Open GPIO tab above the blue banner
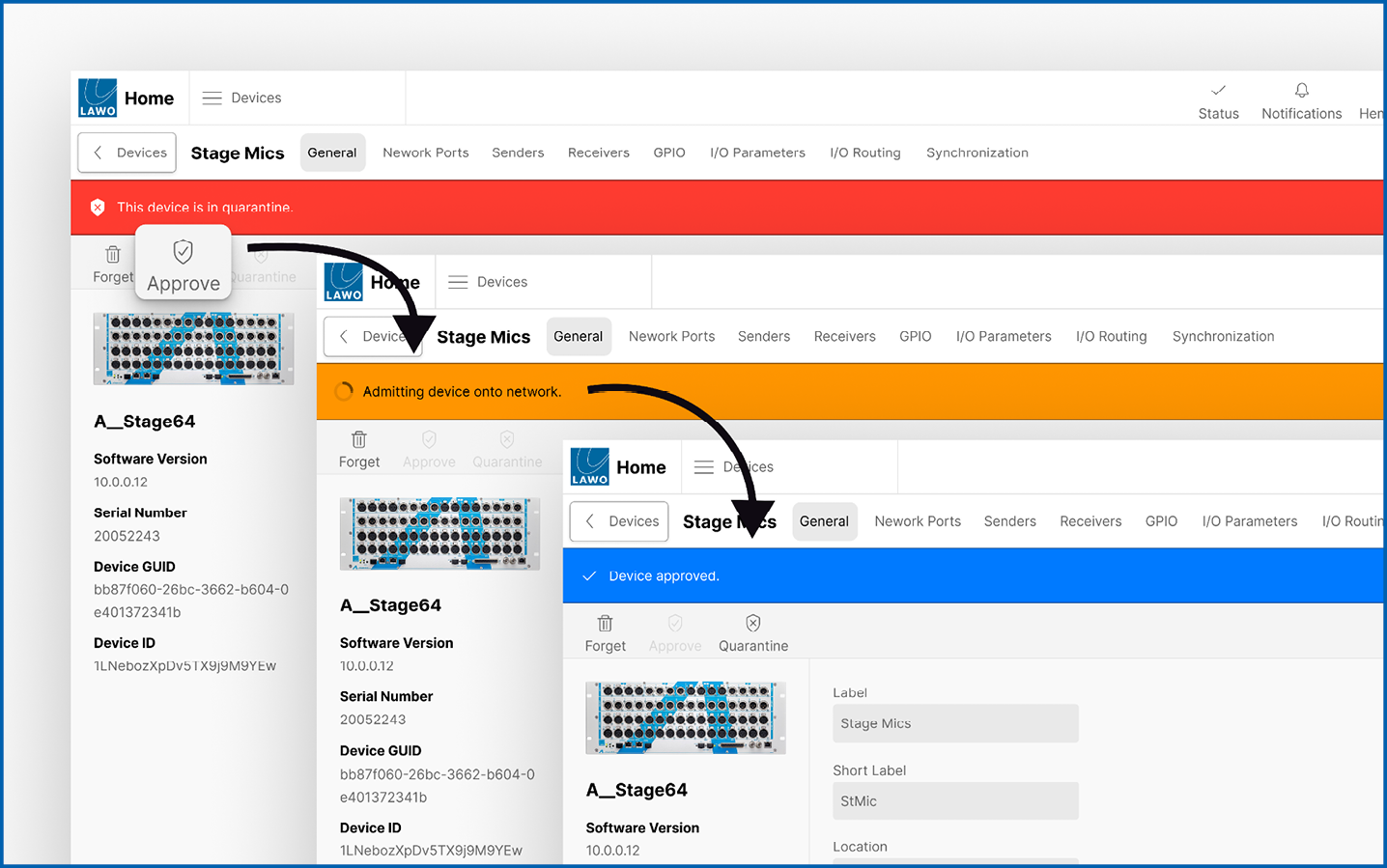Image resolution: width=1387 pixels, height=868 pixels. point(1161,521)
